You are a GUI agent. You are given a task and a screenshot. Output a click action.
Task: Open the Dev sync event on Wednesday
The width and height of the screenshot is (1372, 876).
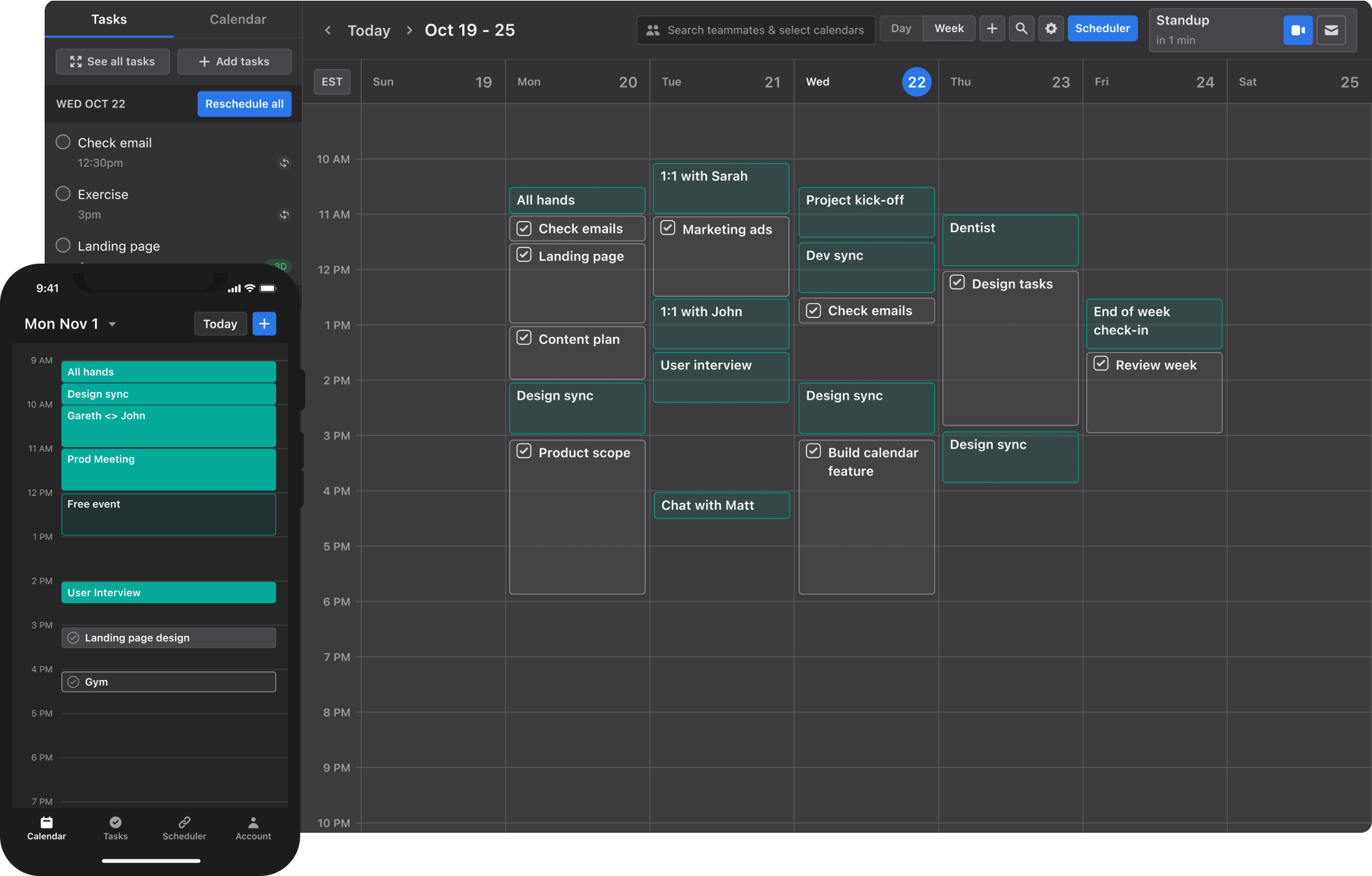(867, 267)
